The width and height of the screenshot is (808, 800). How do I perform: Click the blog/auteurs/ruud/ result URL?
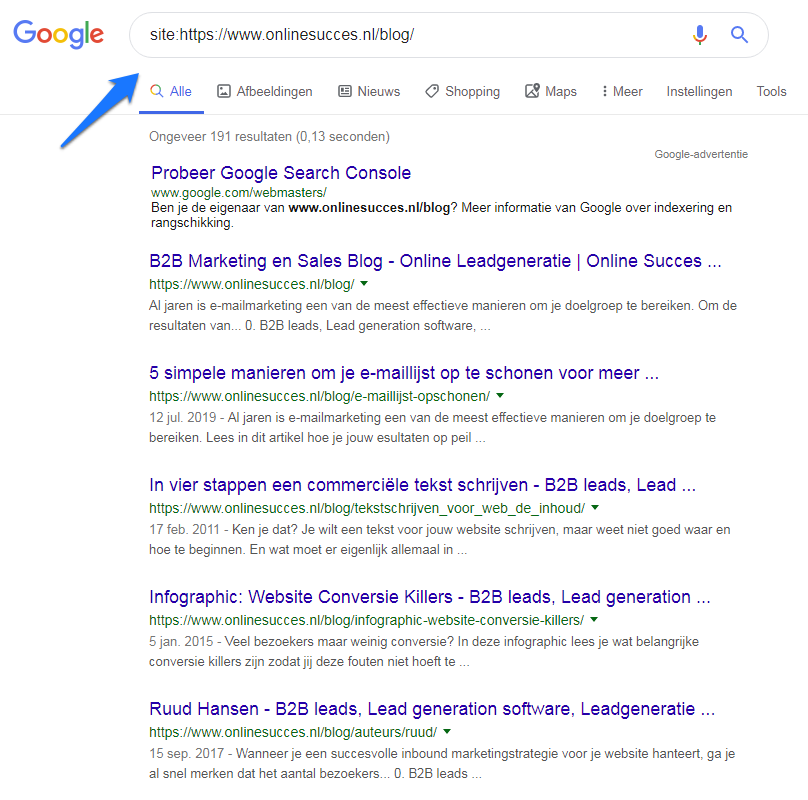(293, 732)
